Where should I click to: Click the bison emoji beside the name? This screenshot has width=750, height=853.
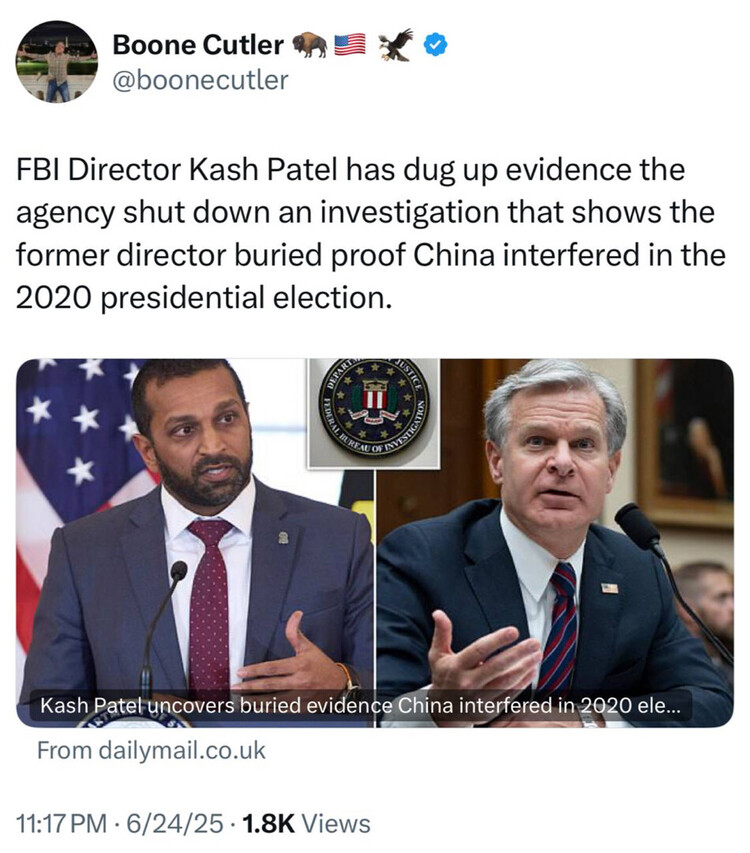(x=309, y=45)
